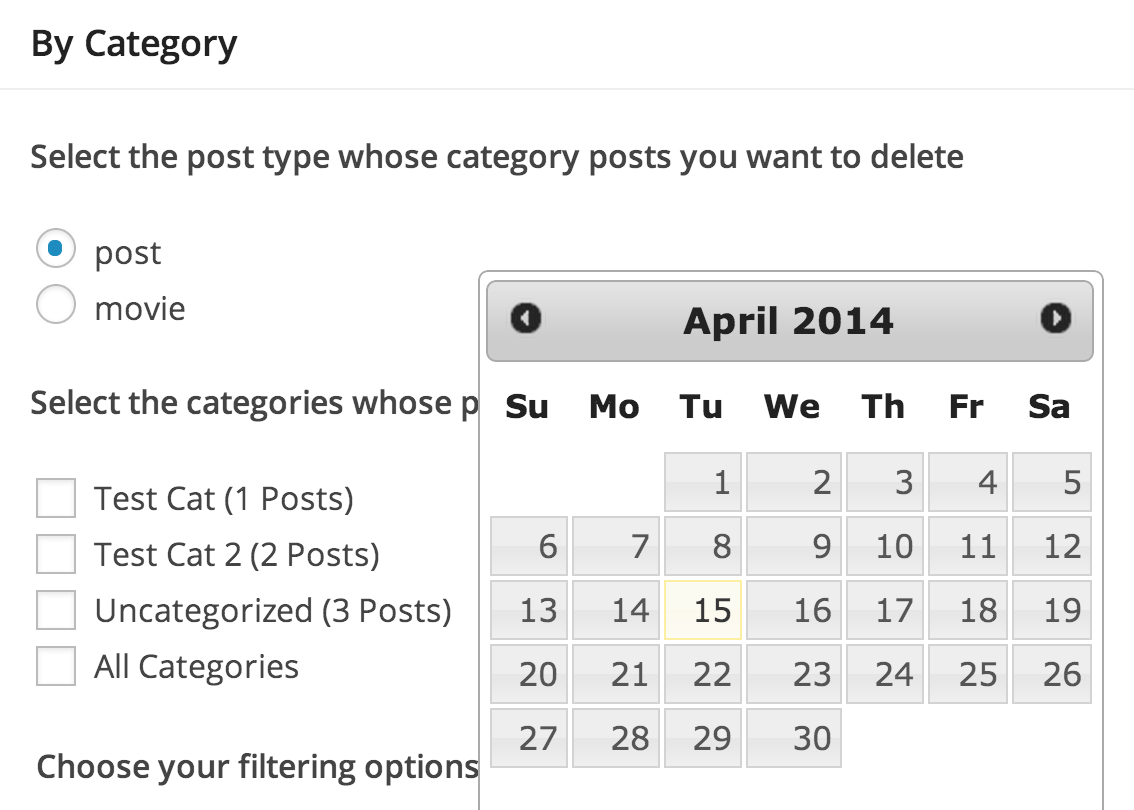Screen dimensions: 1134x810
Task: Click day 22 in the calendar
Action: click(x=703, y=674)
